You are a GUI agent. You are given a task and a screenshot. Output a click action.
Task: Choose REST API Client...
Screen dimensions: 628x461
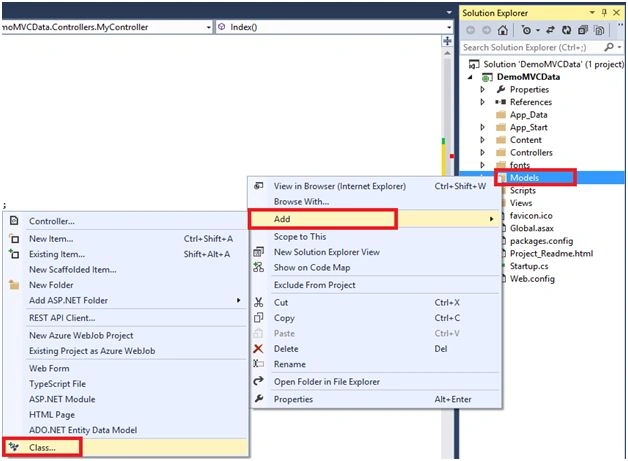[125, 318]
